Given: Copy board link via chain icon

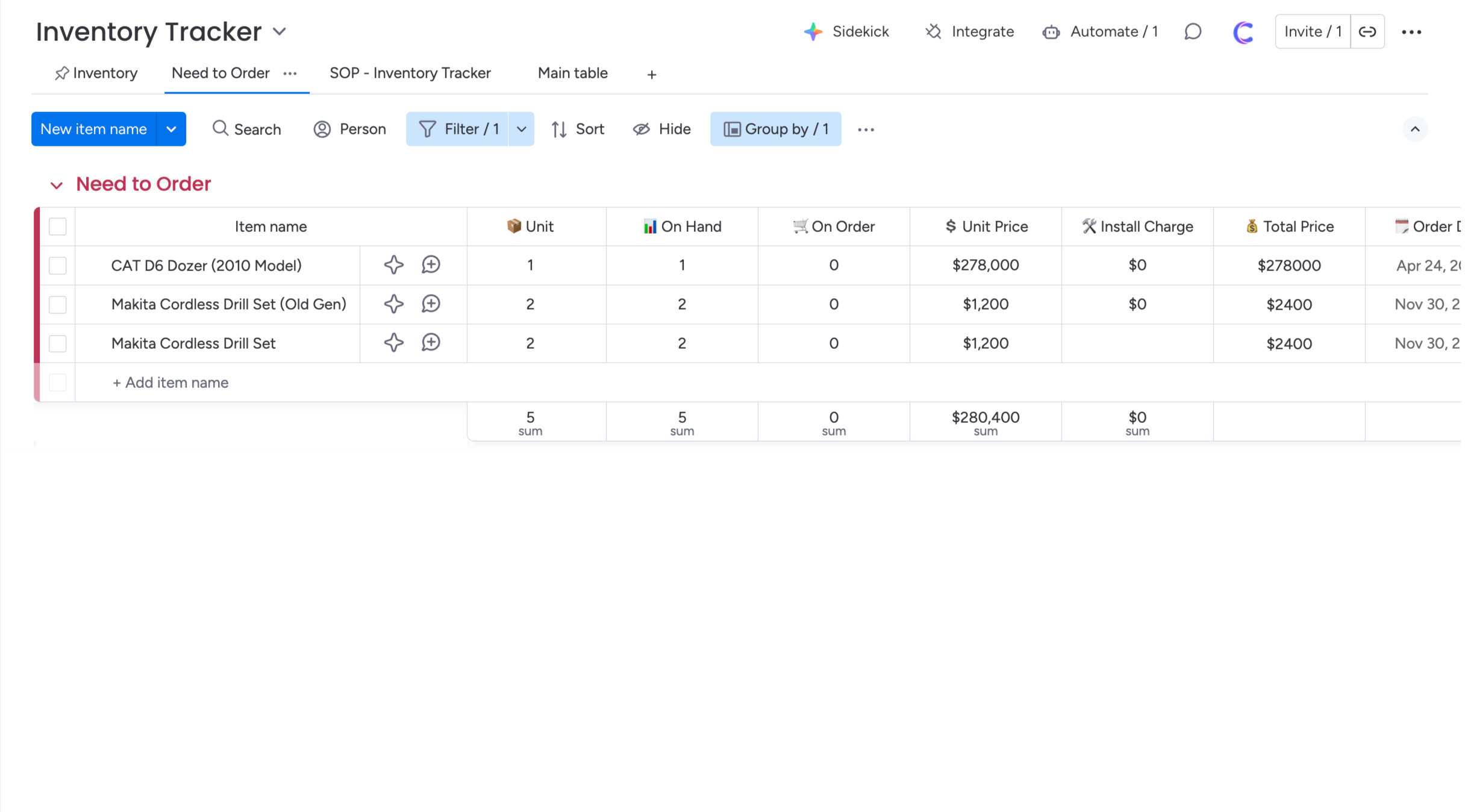Looking at the screenshot, I should (1367, 31).
